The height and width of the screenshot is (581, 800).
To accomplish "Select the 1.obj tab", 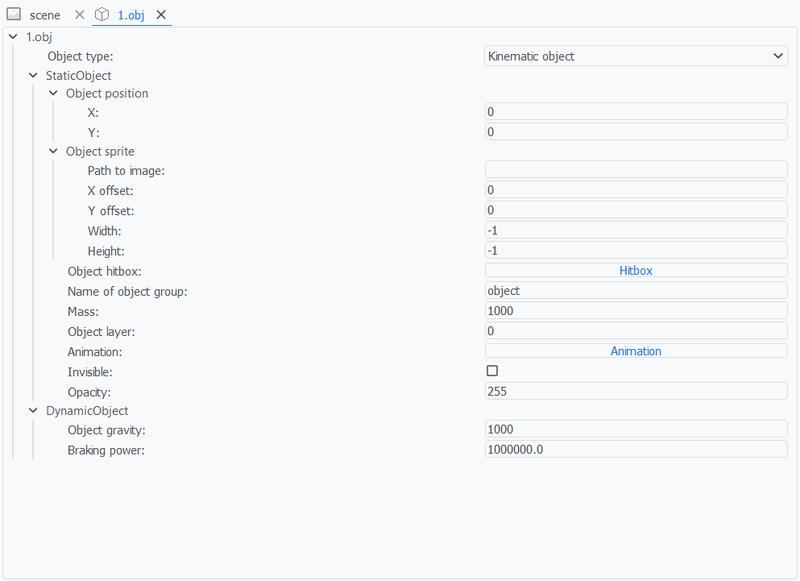I will (x=128, y=15).
